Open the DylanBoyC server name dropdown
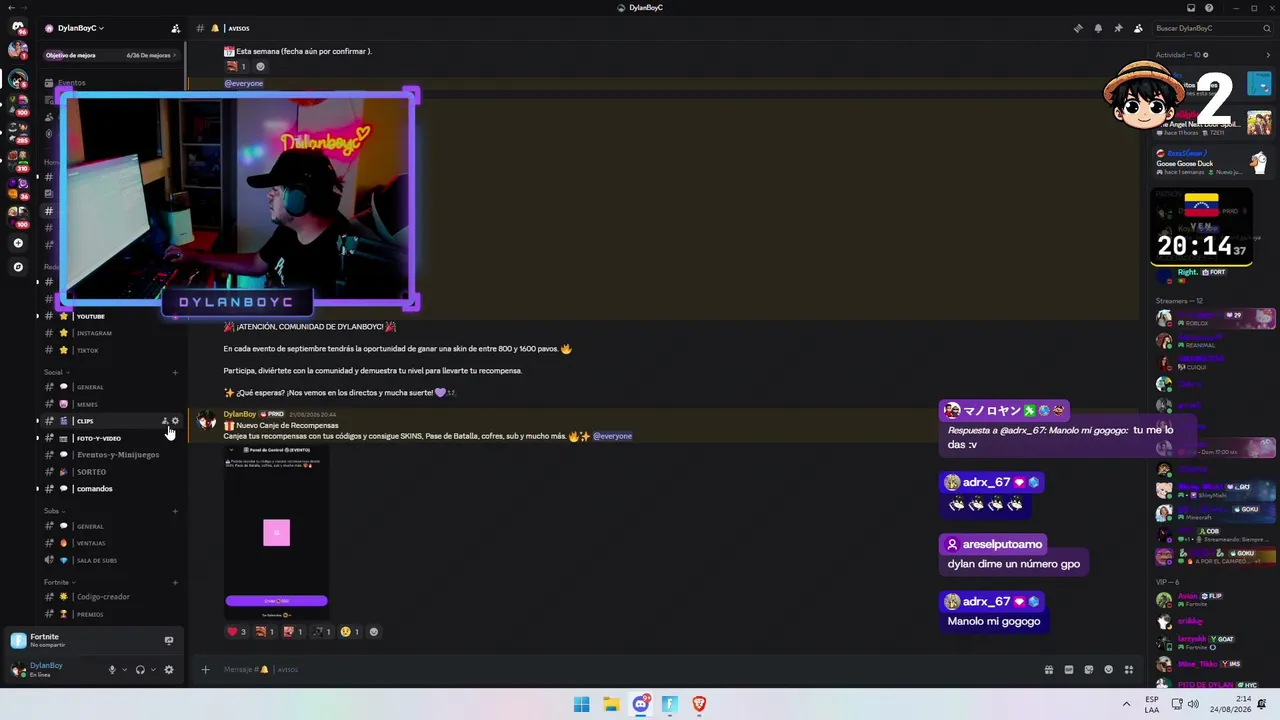The height and width of the screenshot is (720, 1280). tap(81, 28)
